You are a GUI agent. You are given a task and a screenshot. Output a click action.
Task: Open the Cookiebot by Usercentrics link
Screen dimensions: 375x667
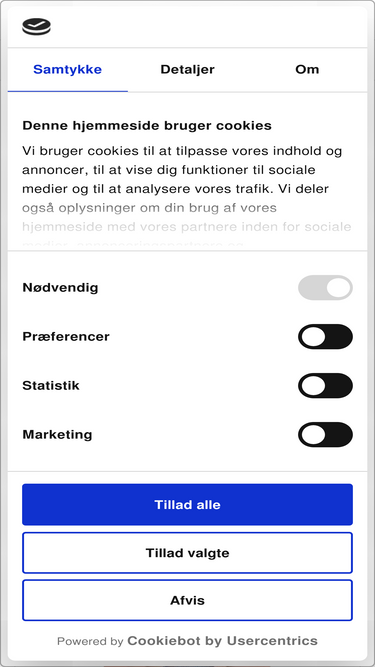(x=222, y=641)
